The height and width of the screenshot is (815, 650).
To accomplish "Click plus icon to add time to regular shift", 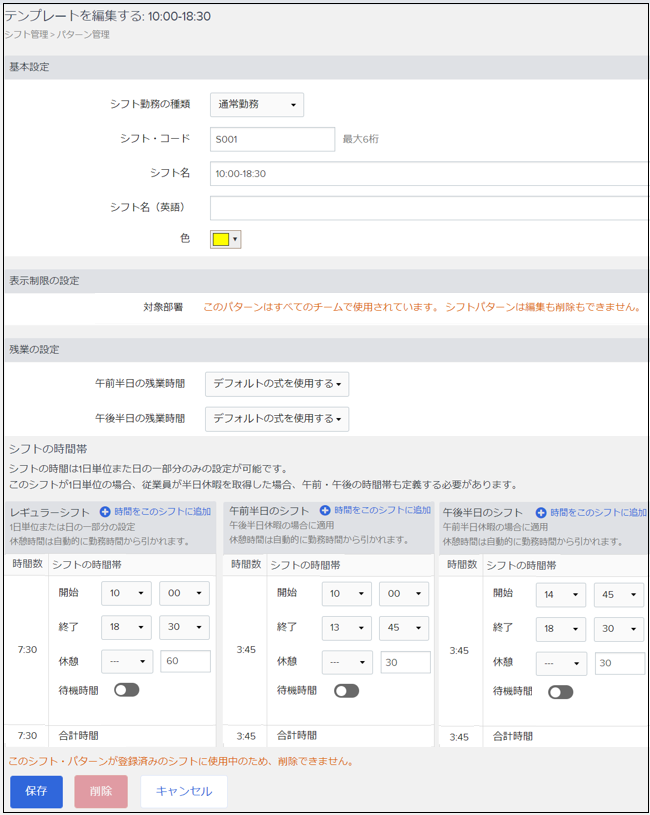I will tap(105, 511).
